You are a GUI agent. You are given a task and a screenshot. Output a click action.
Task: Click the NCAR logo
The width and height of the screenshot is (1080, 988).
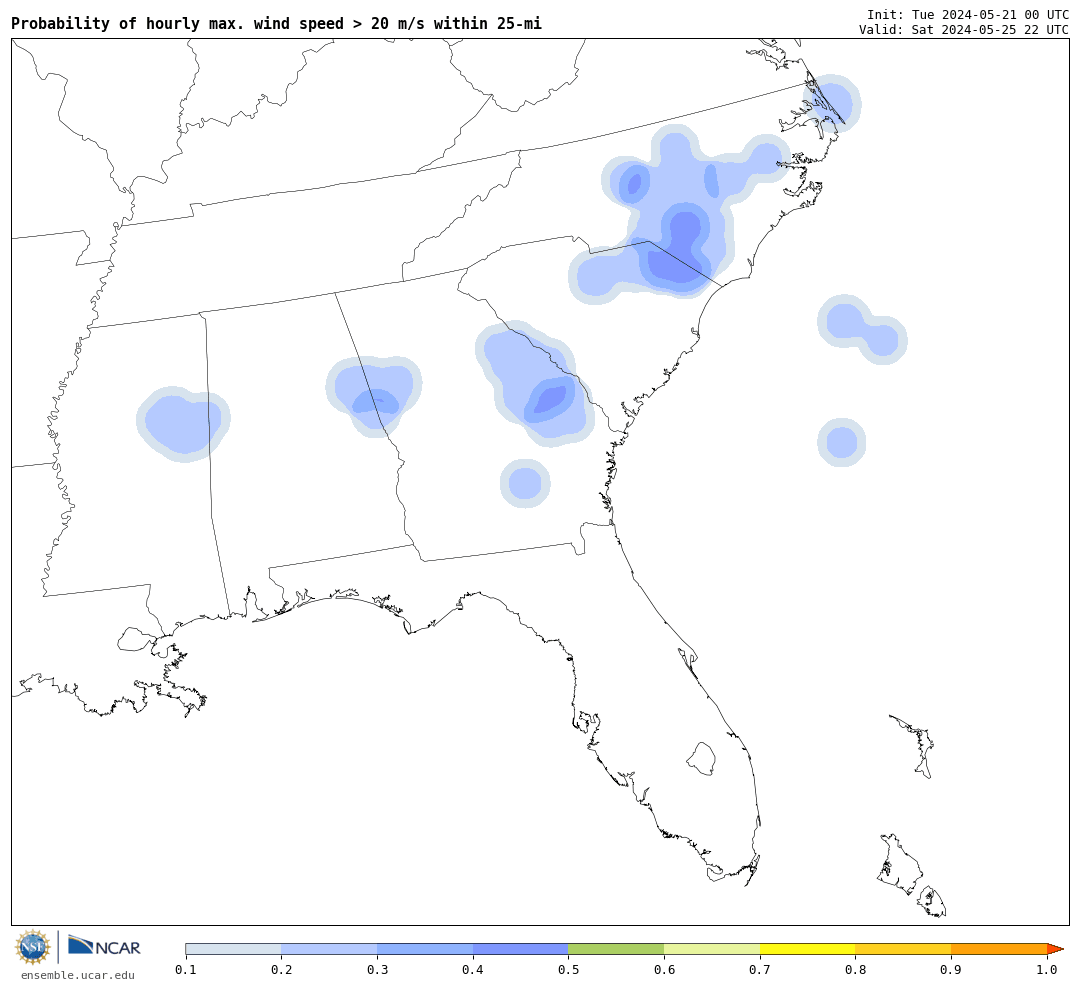tap(104, 946)
